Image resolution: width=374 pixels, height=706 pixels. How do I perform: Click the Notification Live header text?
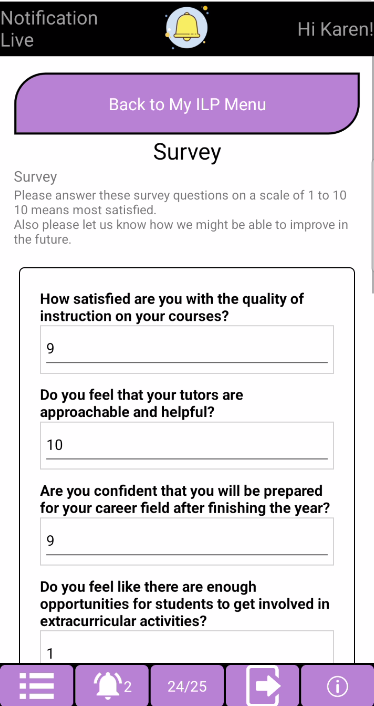pyautogui.click(x=49, y=28)
